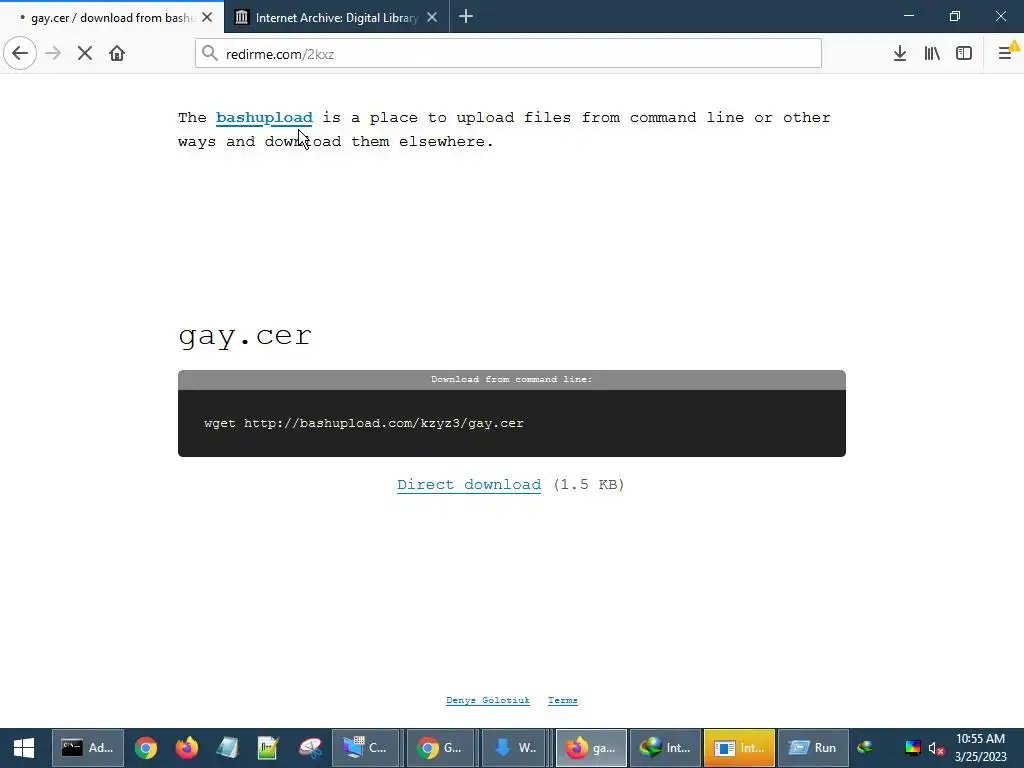Image resolution: width=1024 pixels, height=768 pixels.
Task: Open the Firefox home page
Action: [x=117, y=54]
